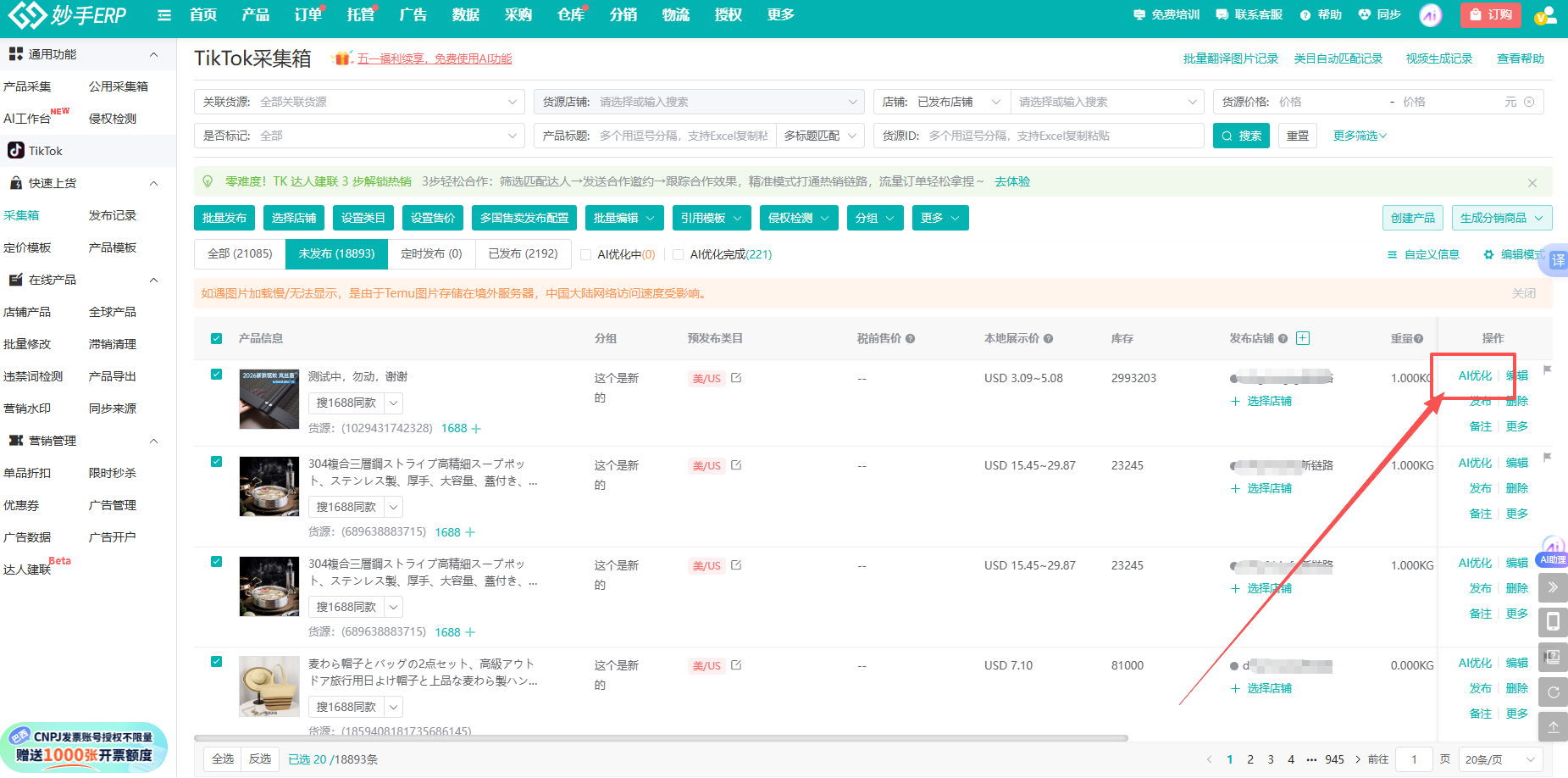Open the 关联货源 dropdown
Screen dimensions: 1568x778
click(x=359, y=102)
